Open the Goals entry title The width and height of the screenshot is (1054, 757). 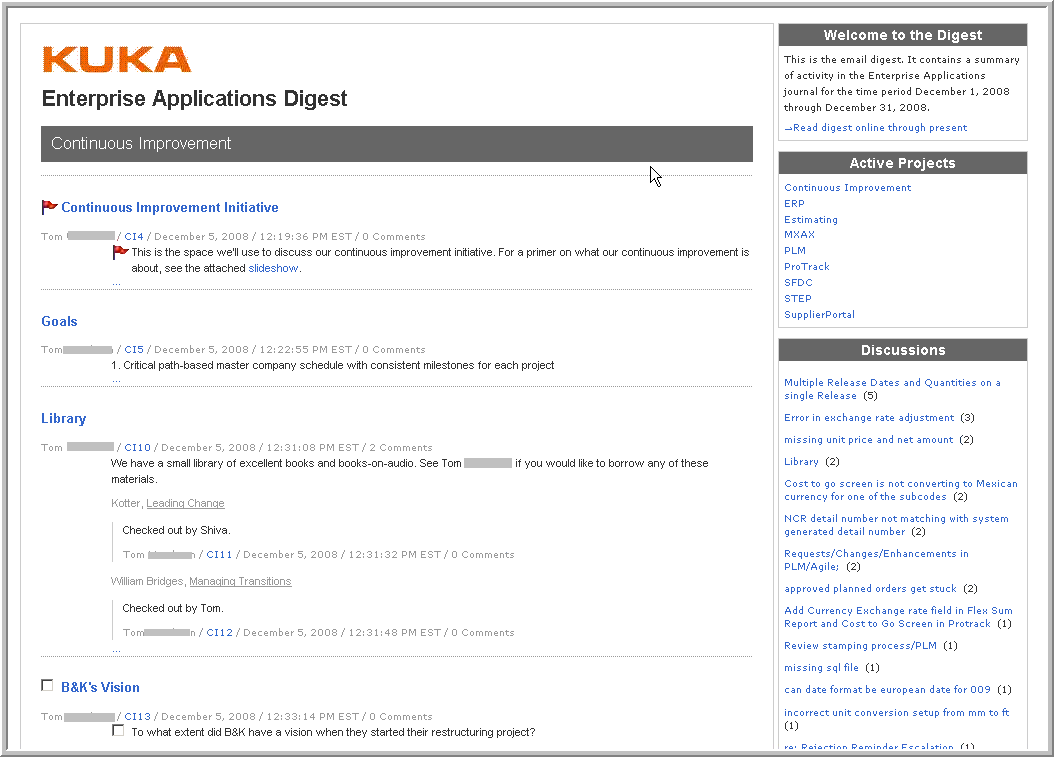[59, 321]
